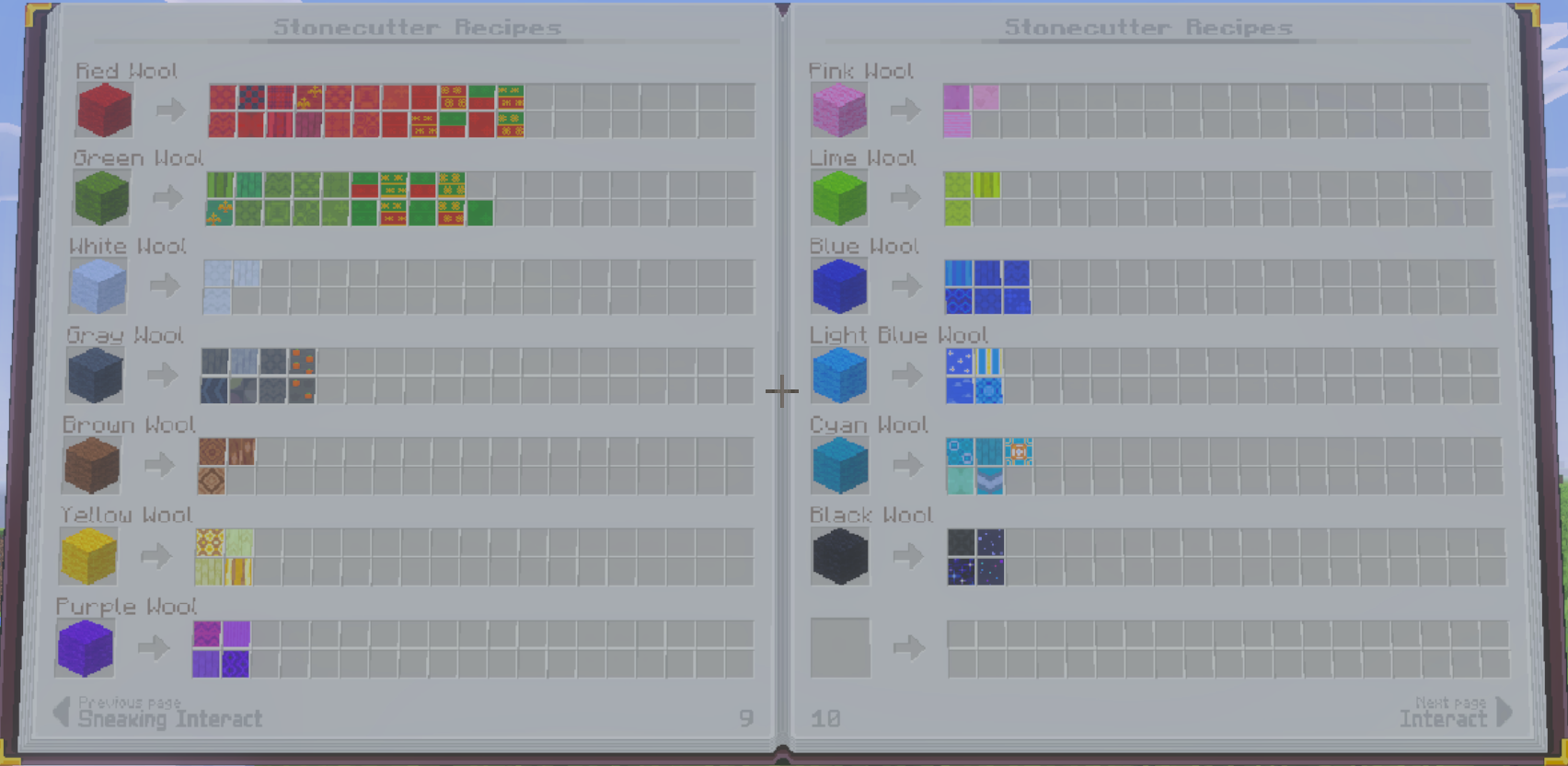Go to the previous page arrow
The width and height of the screenshot is (1568, 766).
(62, 712)
